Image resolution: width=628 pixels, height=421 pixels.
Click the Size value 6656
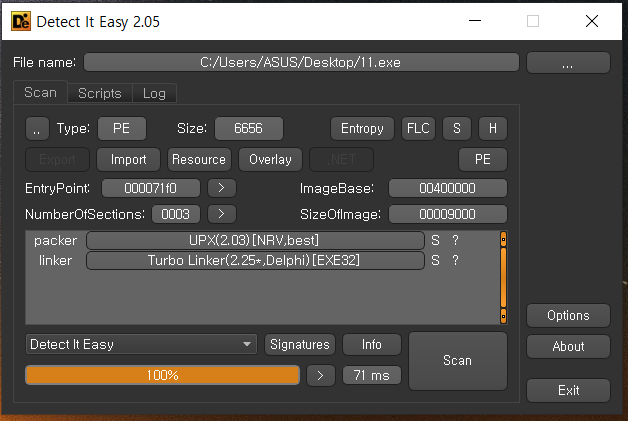248,129
